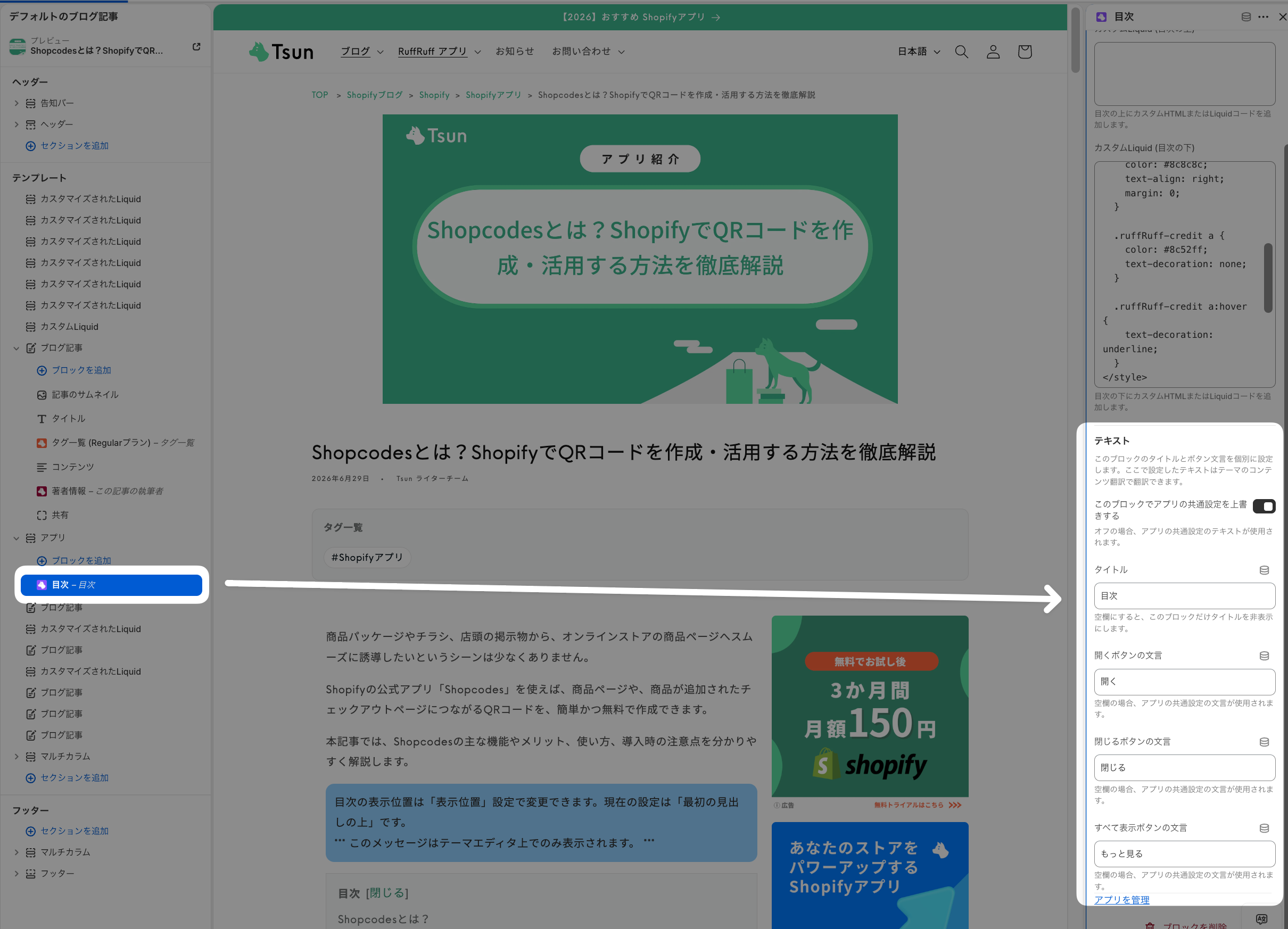Image resolution: width=1288 pixels, height=929 pixels.
Task: Expand マルチカラム chevron in the フッター group
Action: 16,852
